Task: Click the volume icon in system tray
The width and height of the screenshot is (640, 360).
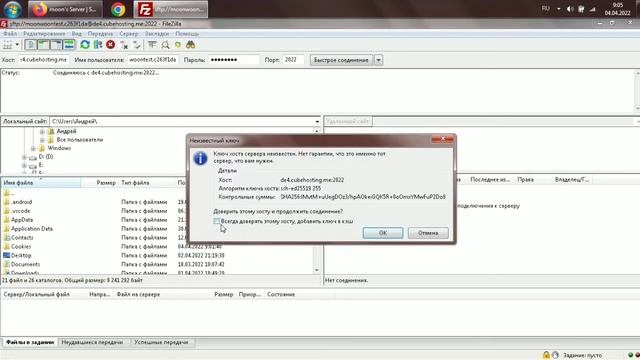Action: [570, 9]
